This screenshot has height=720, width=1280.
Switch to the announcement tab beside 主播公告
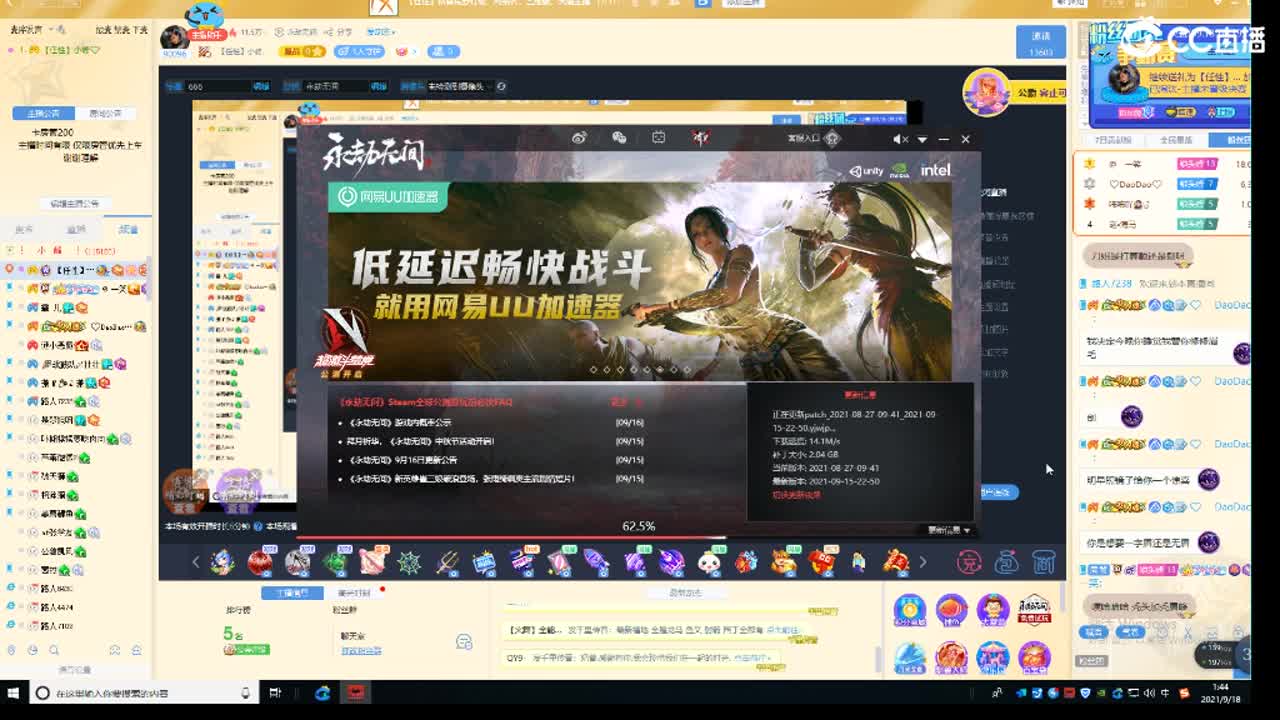(x=105, y=113)
